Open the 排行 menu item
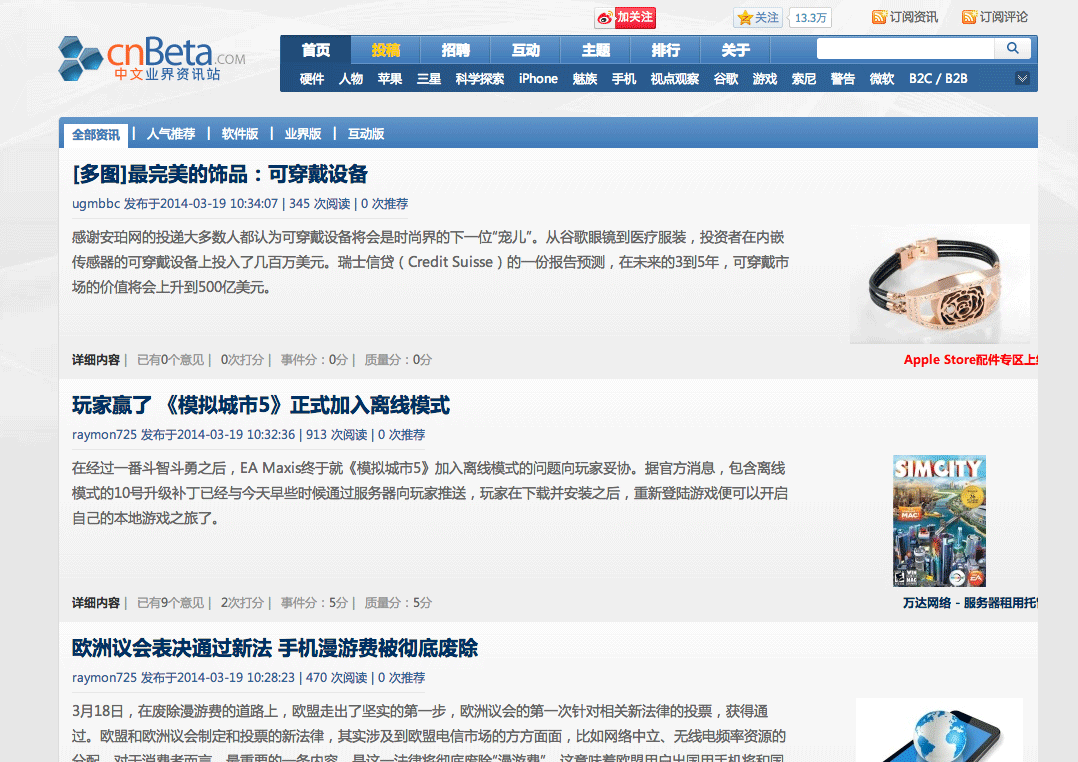The image size is (1078, 762). click(665, 50)
